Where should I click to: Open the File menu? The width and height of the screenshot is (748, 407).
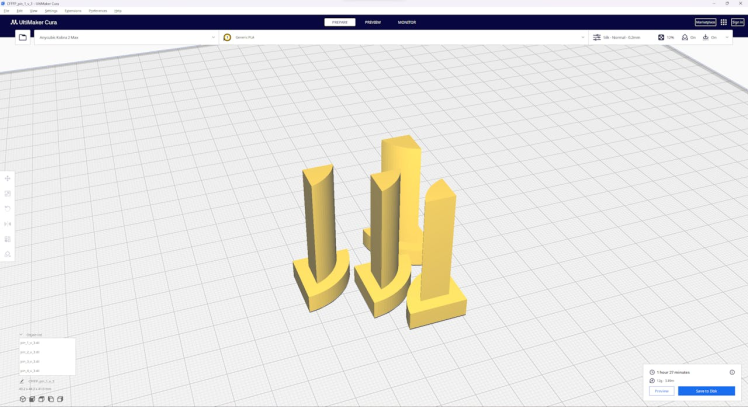[x=6, y=10]
